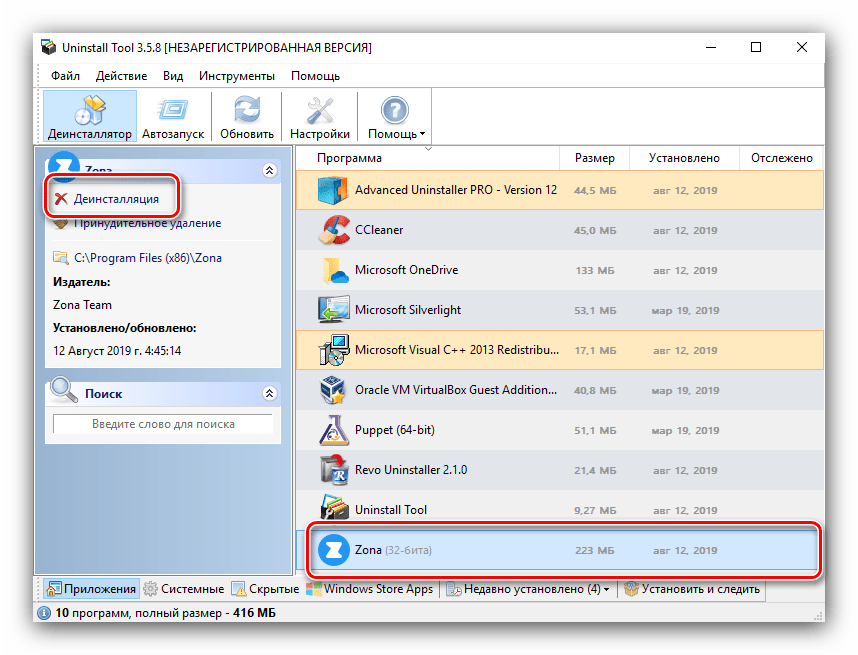The height and width of the screenshot is (655, 858).
Task: Click the Деинсталляция link
Action: pyautogui.click(x=116, y=199)
